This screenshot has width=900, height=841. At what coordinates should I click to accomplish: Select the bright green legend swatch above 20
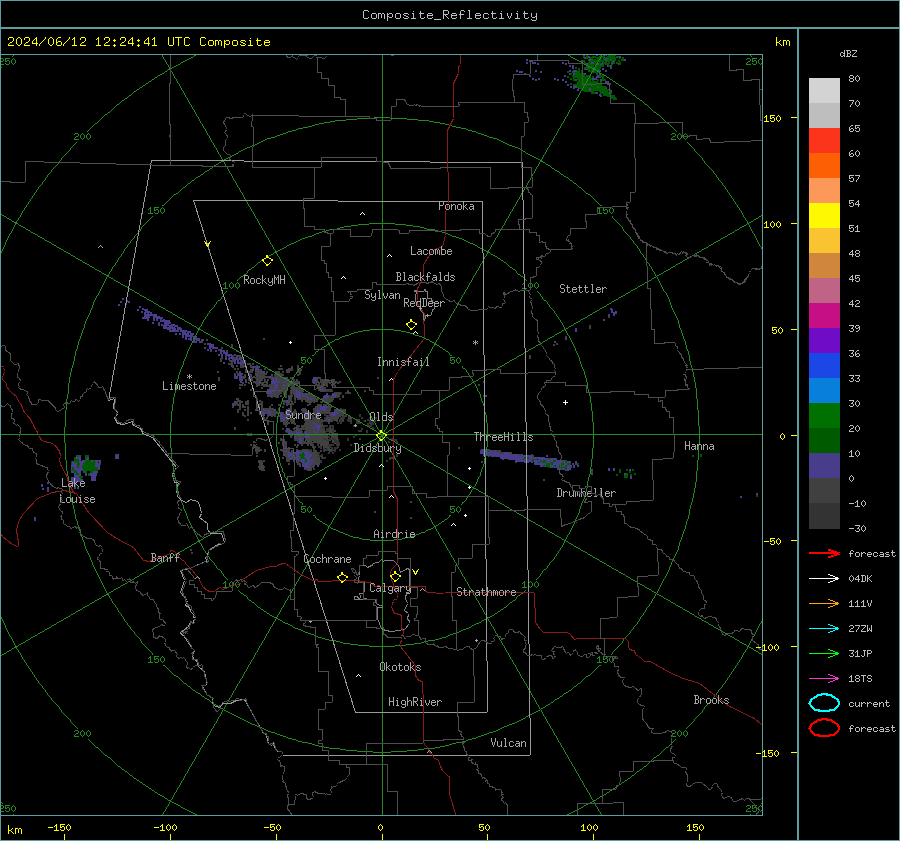[824, 415]
